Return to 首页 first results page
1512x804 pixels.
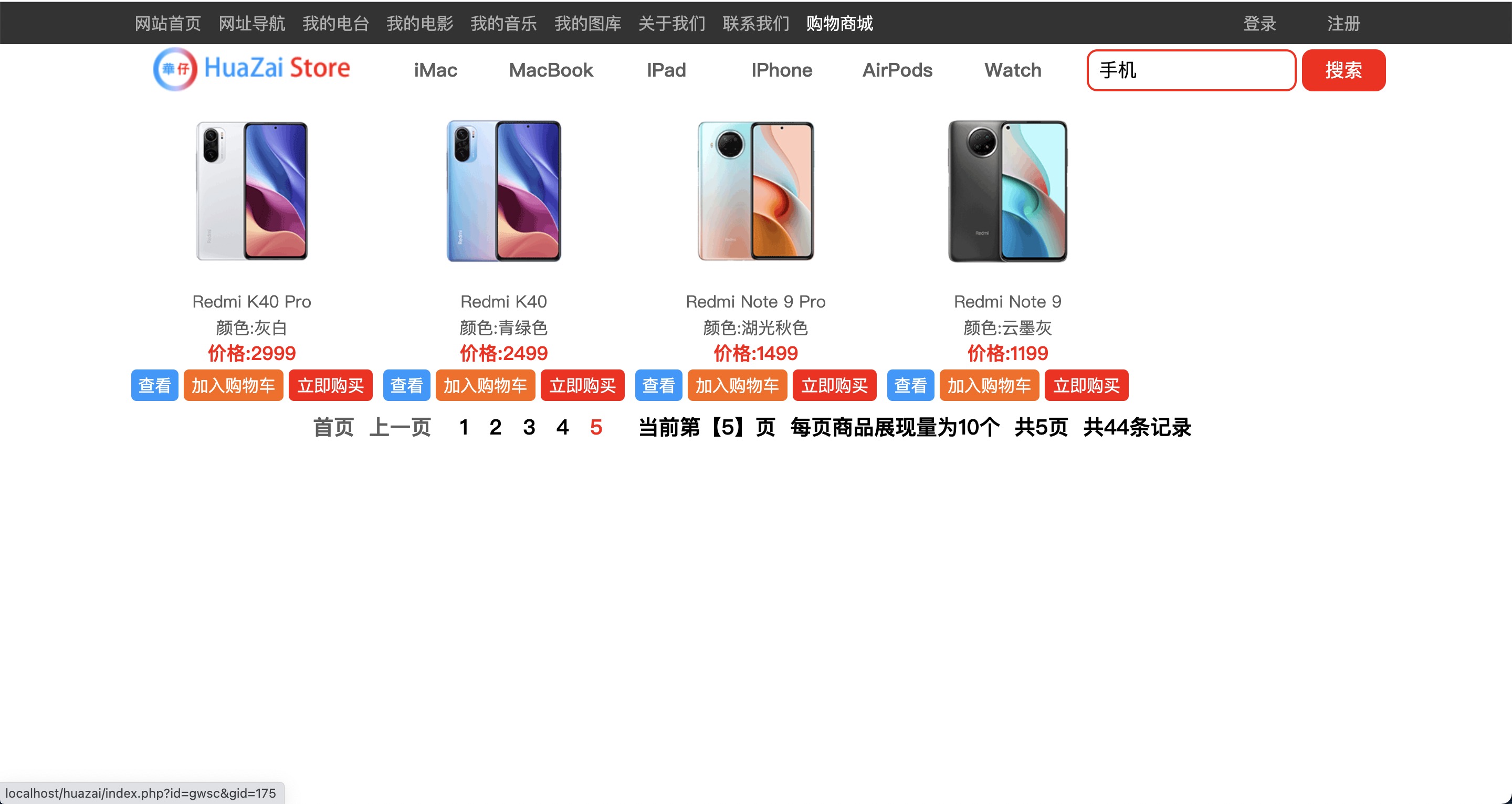coord(333,427)
